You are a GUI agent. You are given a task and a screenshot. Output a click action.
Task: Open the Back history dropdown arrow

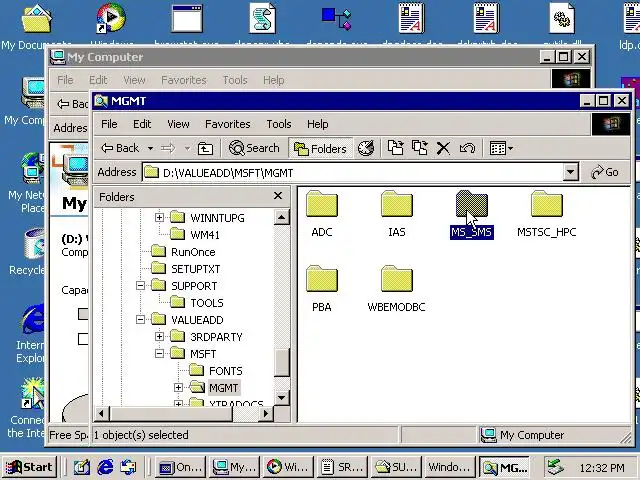pos(151,148)
